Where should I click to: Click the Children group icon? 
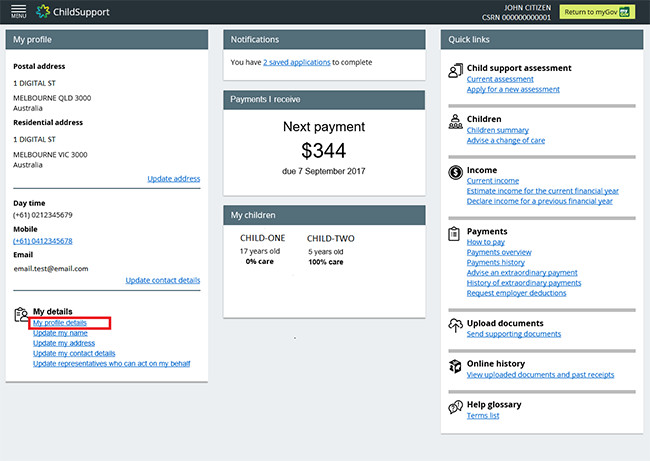tap(455, 121)
